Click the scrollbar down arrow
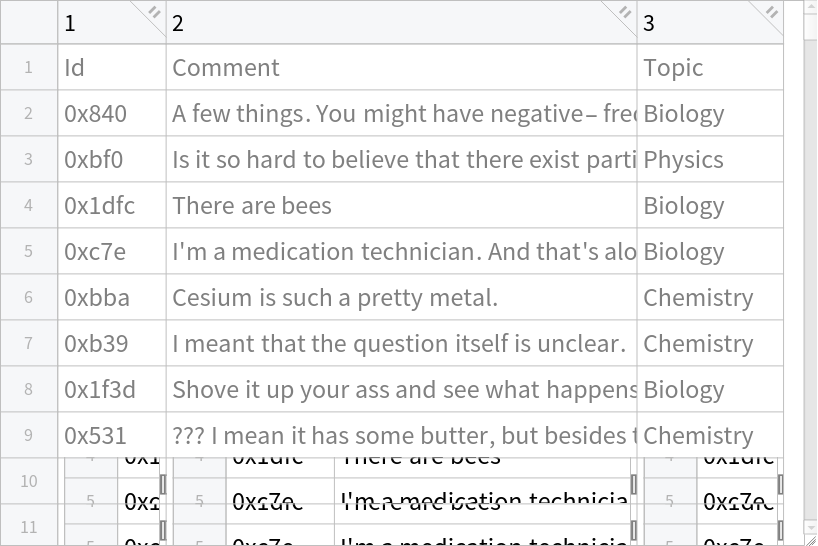Screen dimensions: 818x546 [810, 527]
